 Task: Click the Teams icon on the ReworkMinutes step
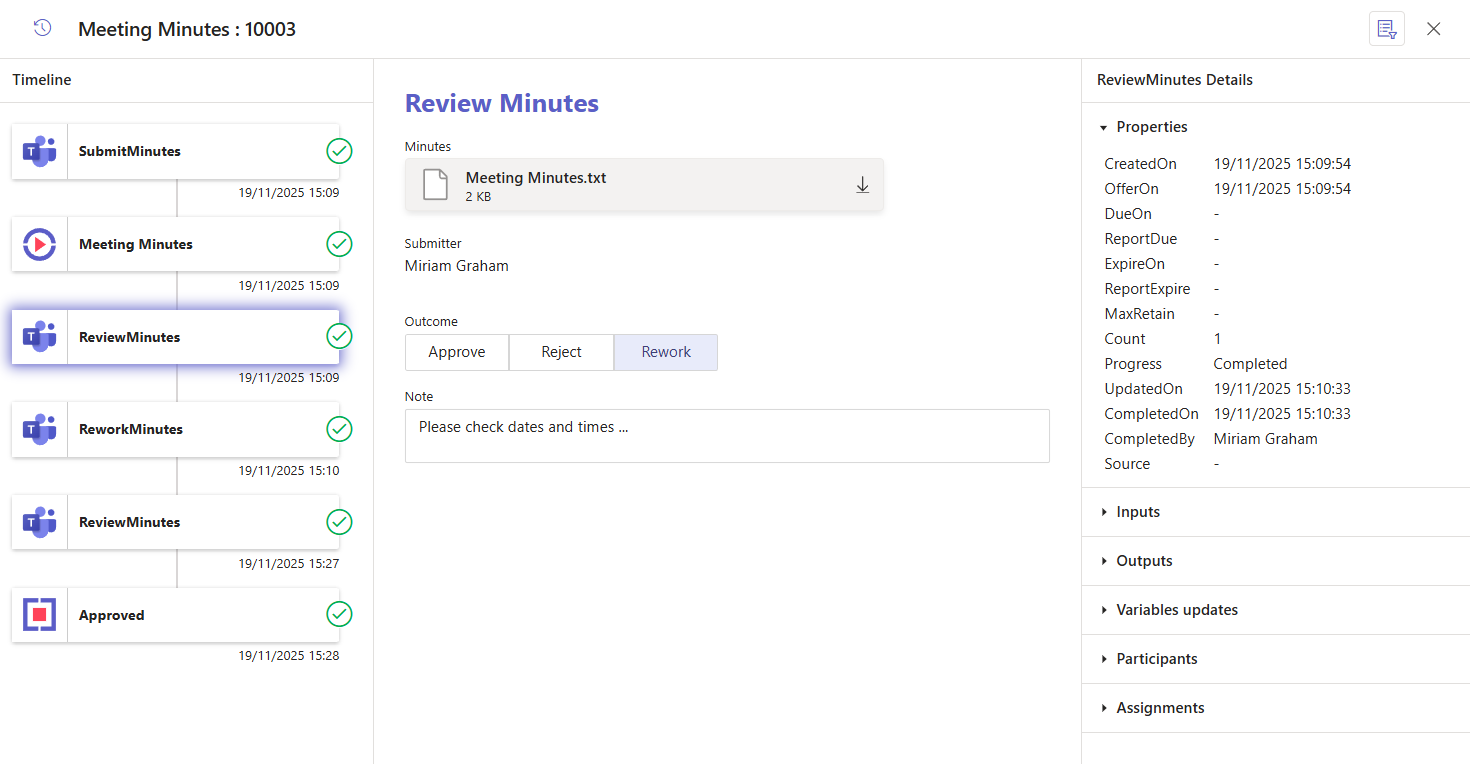point(39,430)
